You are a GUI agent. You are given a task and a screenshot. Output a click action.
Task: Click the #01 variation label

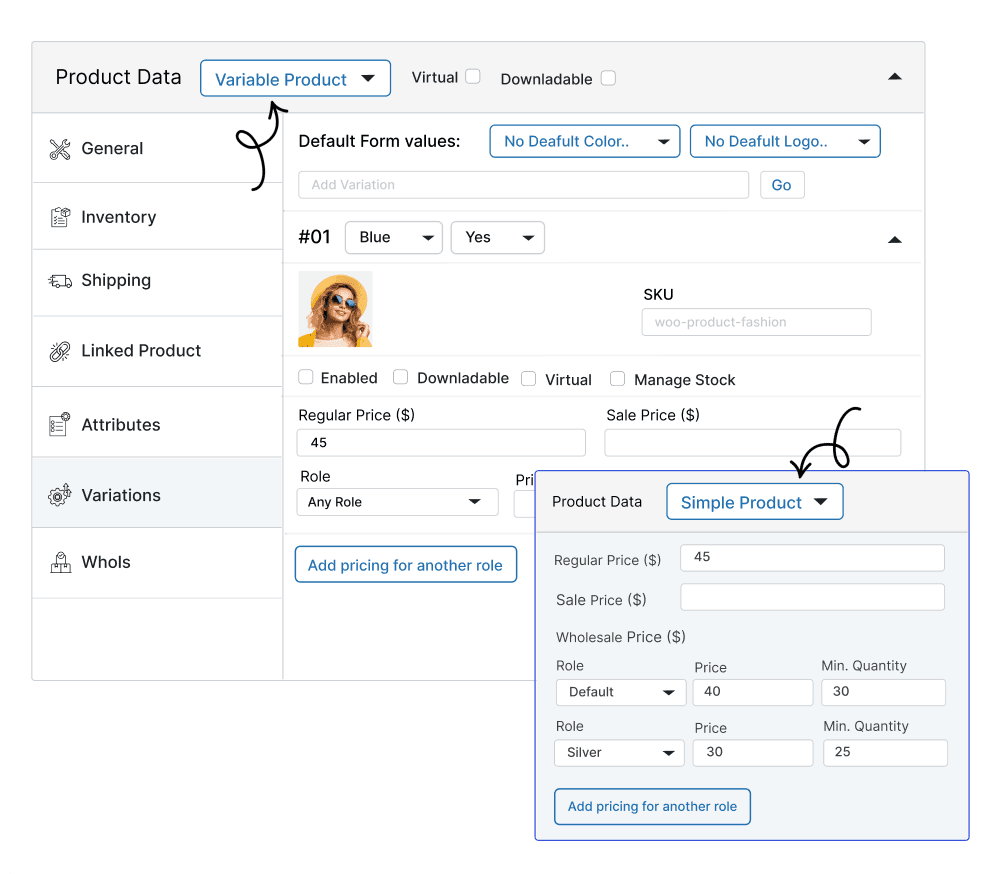click(x=314, y=237)
